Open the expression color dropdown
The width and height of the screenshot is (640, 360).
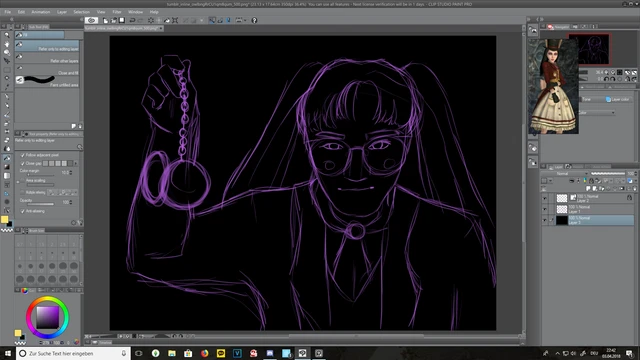(597, 113)
